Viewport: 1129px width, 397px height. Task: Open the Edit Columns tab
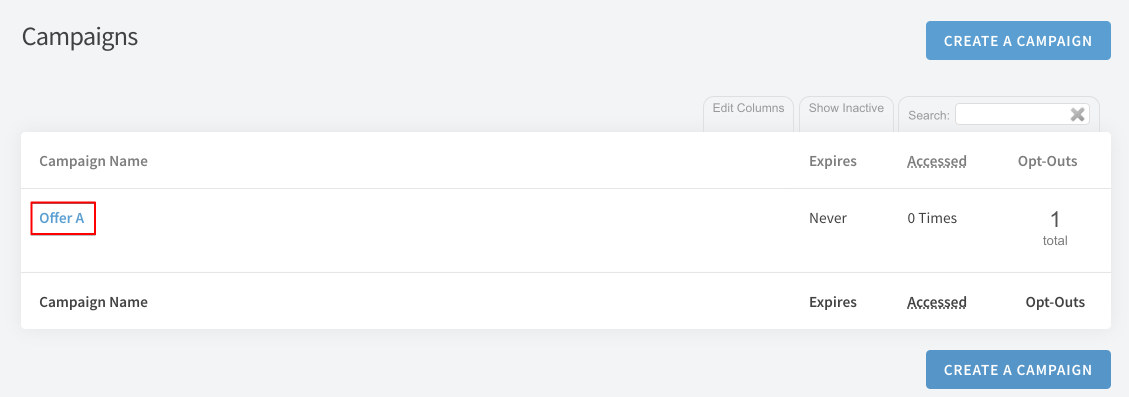pos(748,108)
